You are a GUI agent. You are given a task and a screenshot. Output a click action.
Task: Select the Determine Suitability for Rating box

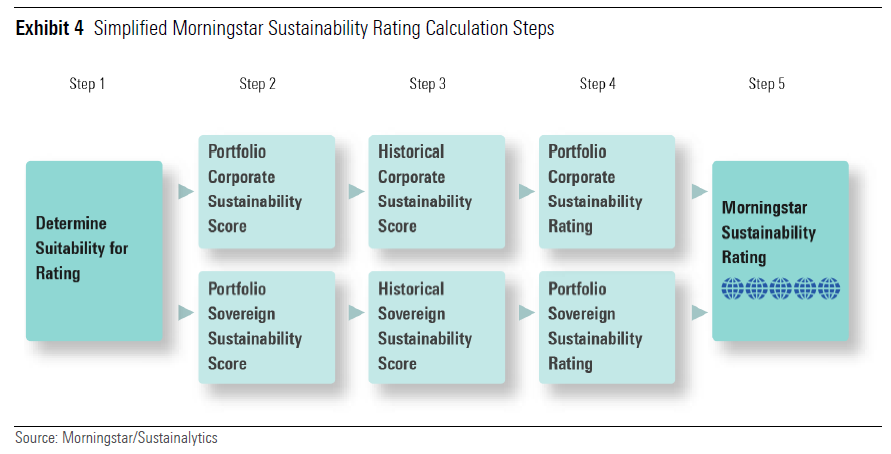pyautogui.click(x=94, y=250)
